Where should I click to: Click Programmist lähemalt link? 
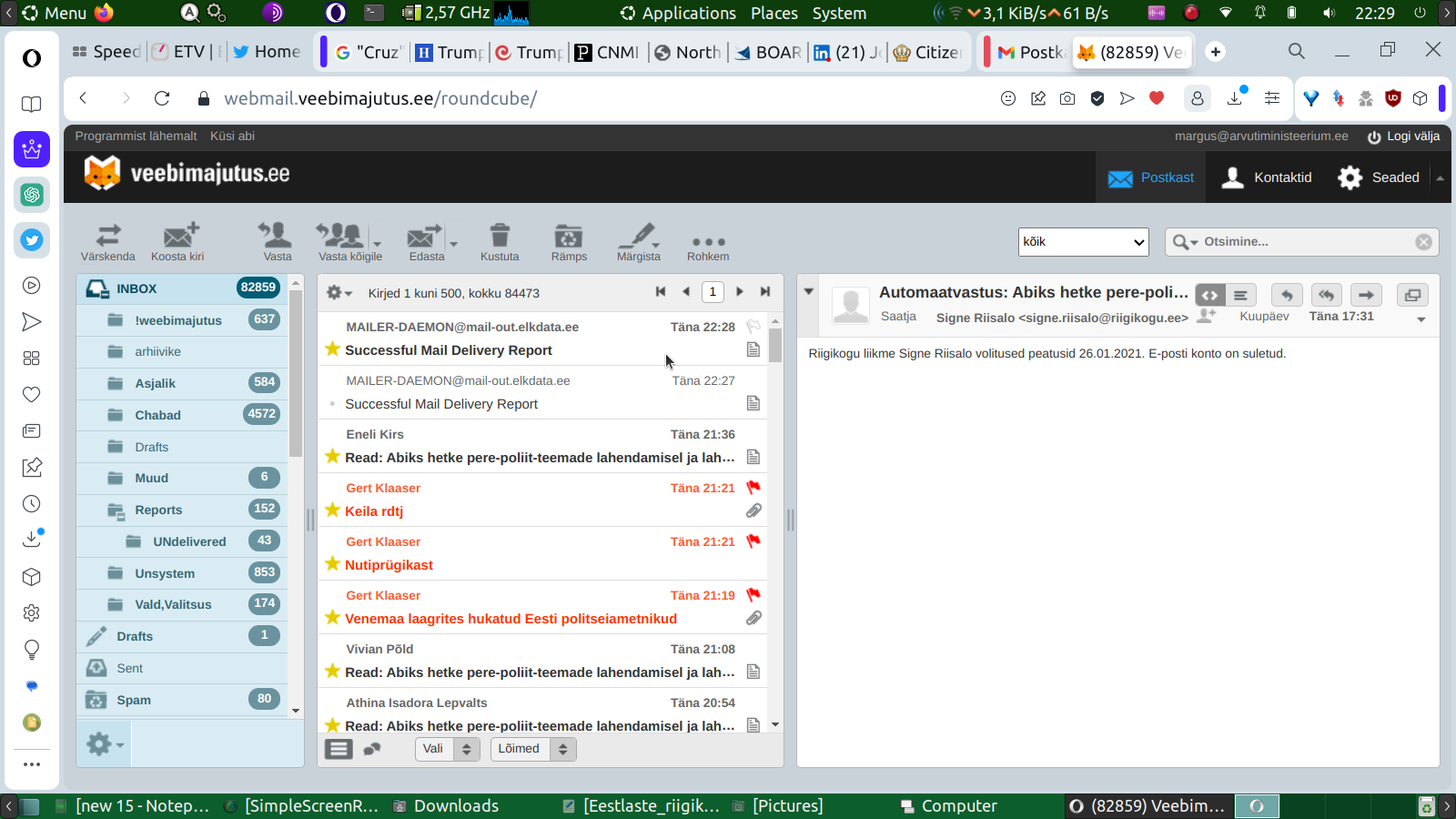pos(136,136)
